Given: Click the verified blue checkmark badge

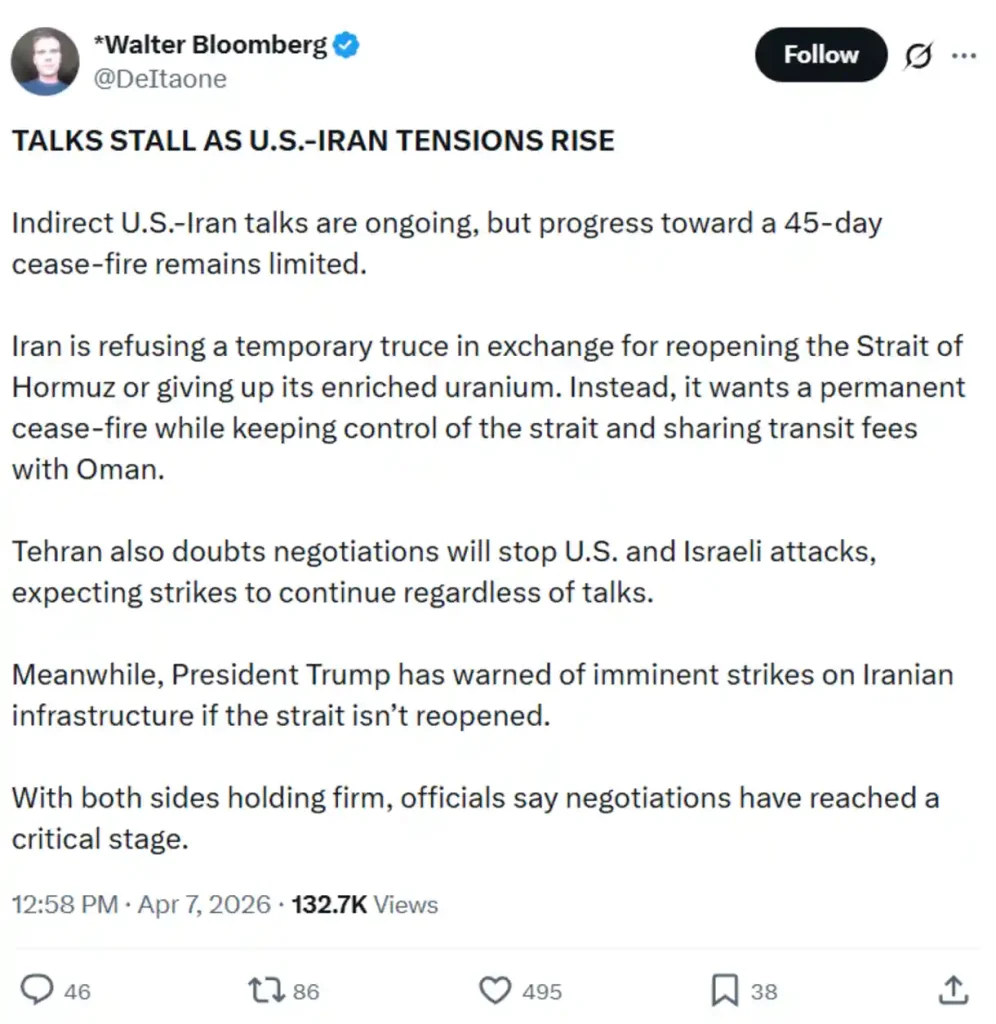Looking at the screenshot, I should pyautogui.click(x=344, y=44).
